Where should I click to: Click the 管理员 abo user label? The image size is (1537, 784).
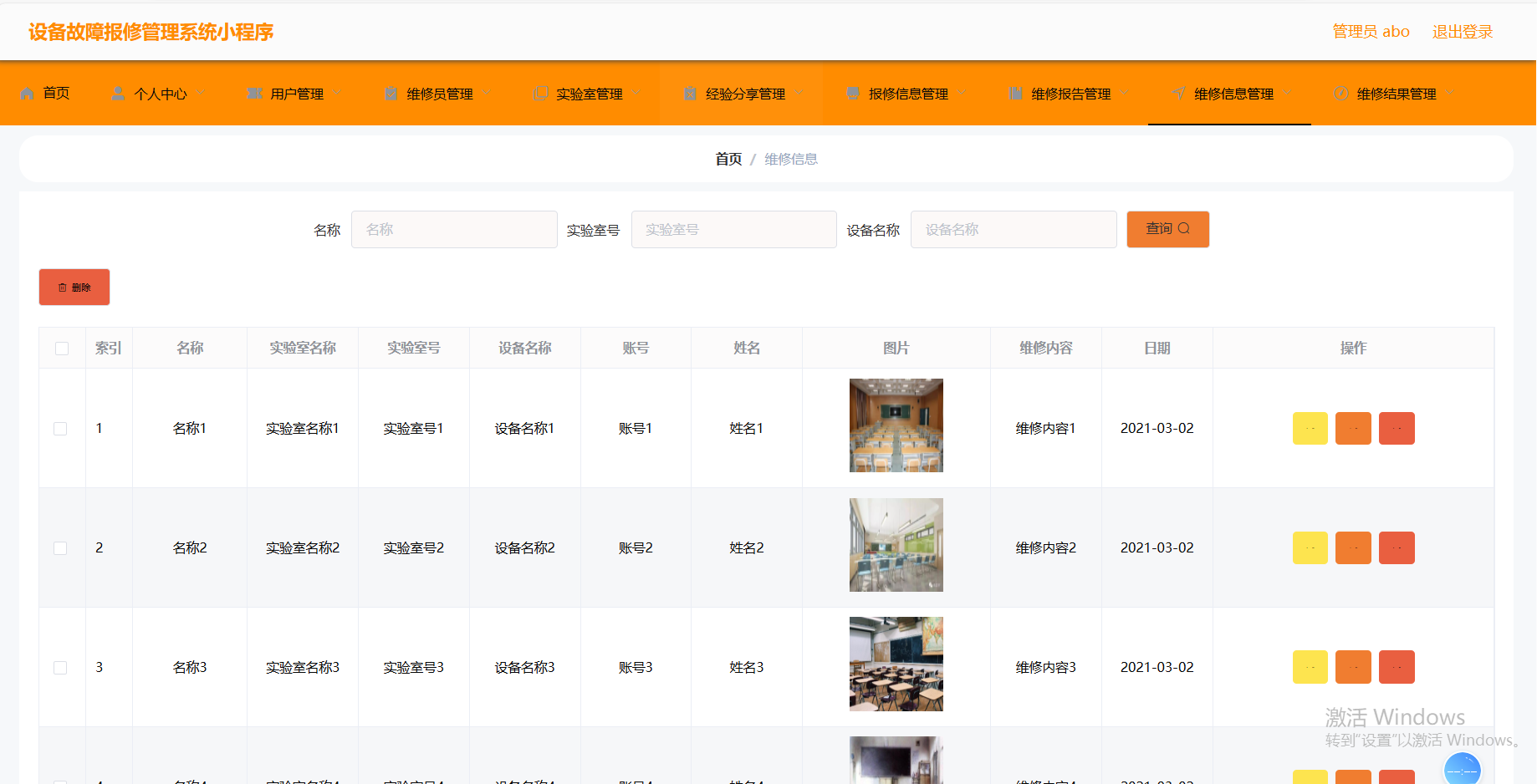(x=1371, y=32)
